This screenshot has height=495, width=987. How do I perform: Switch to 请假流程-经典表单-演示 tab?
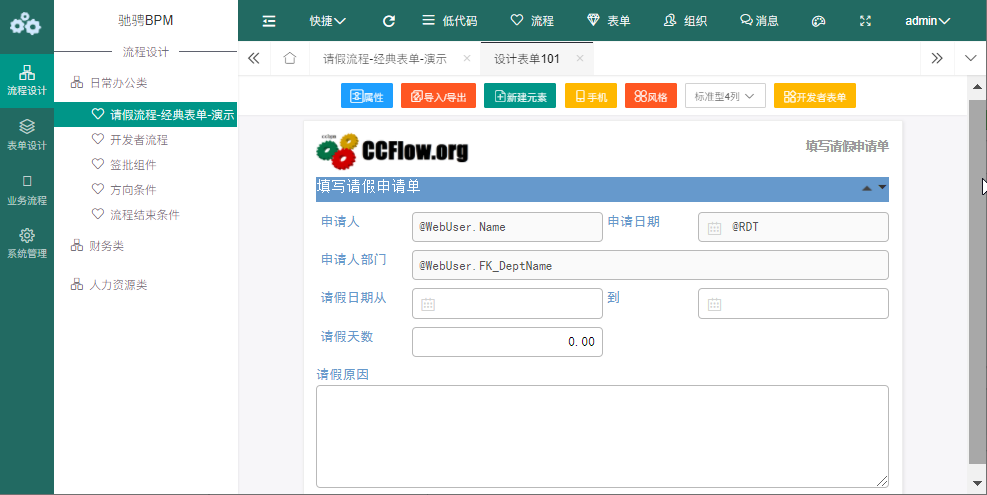tap(385, 59)
